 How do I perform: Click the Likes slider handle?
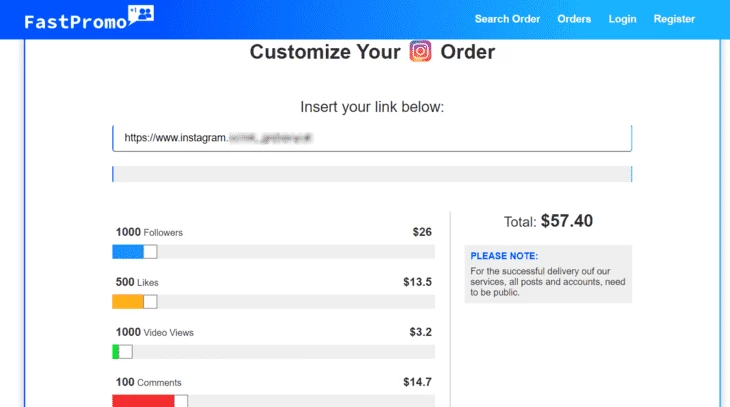pyautogui.click(x=150, y=302)
